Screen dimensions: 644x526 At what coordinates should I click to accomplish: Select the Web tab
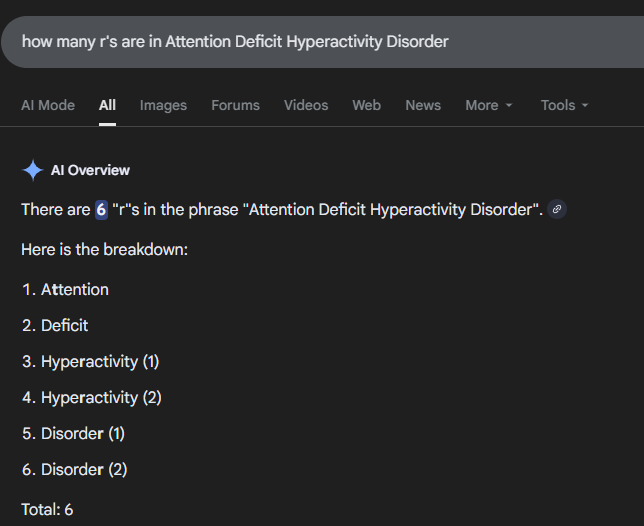366,105
